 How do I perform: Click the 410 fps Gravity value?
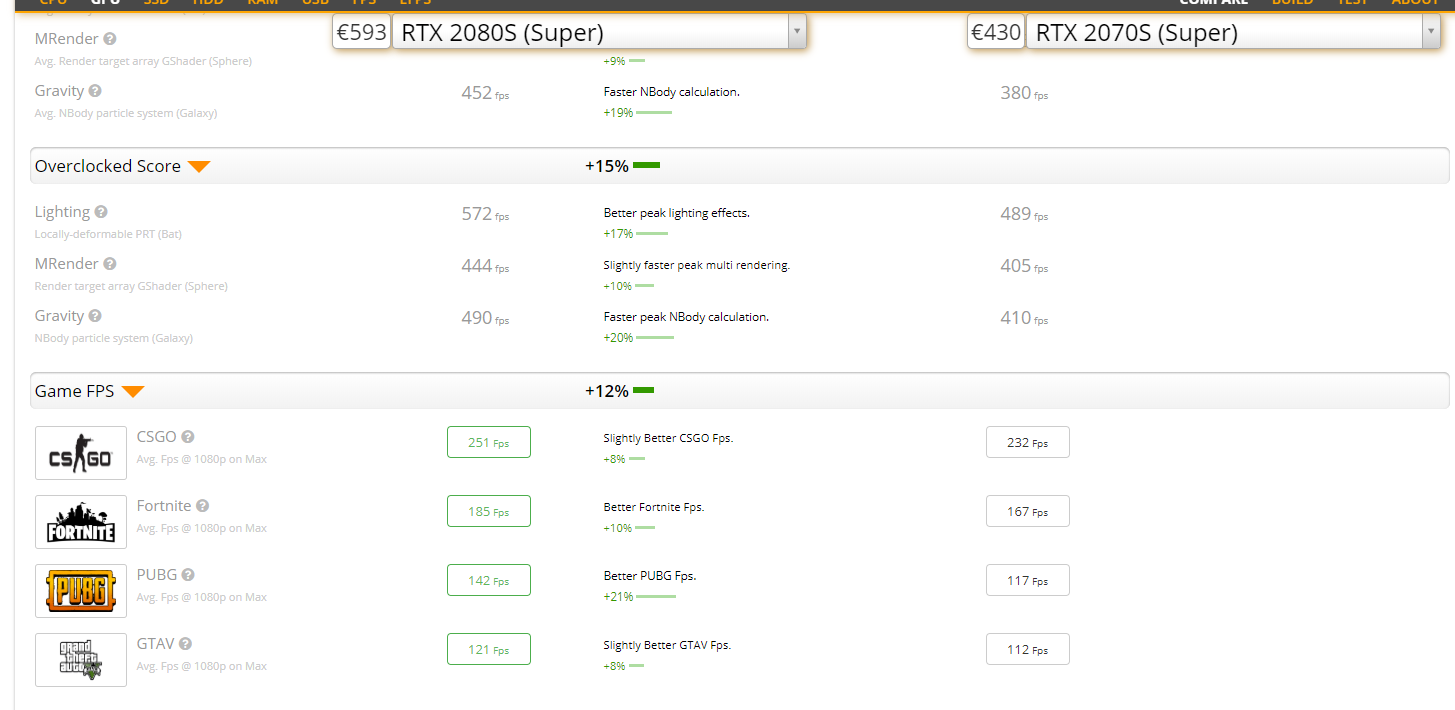click(x=1024, y=318)
